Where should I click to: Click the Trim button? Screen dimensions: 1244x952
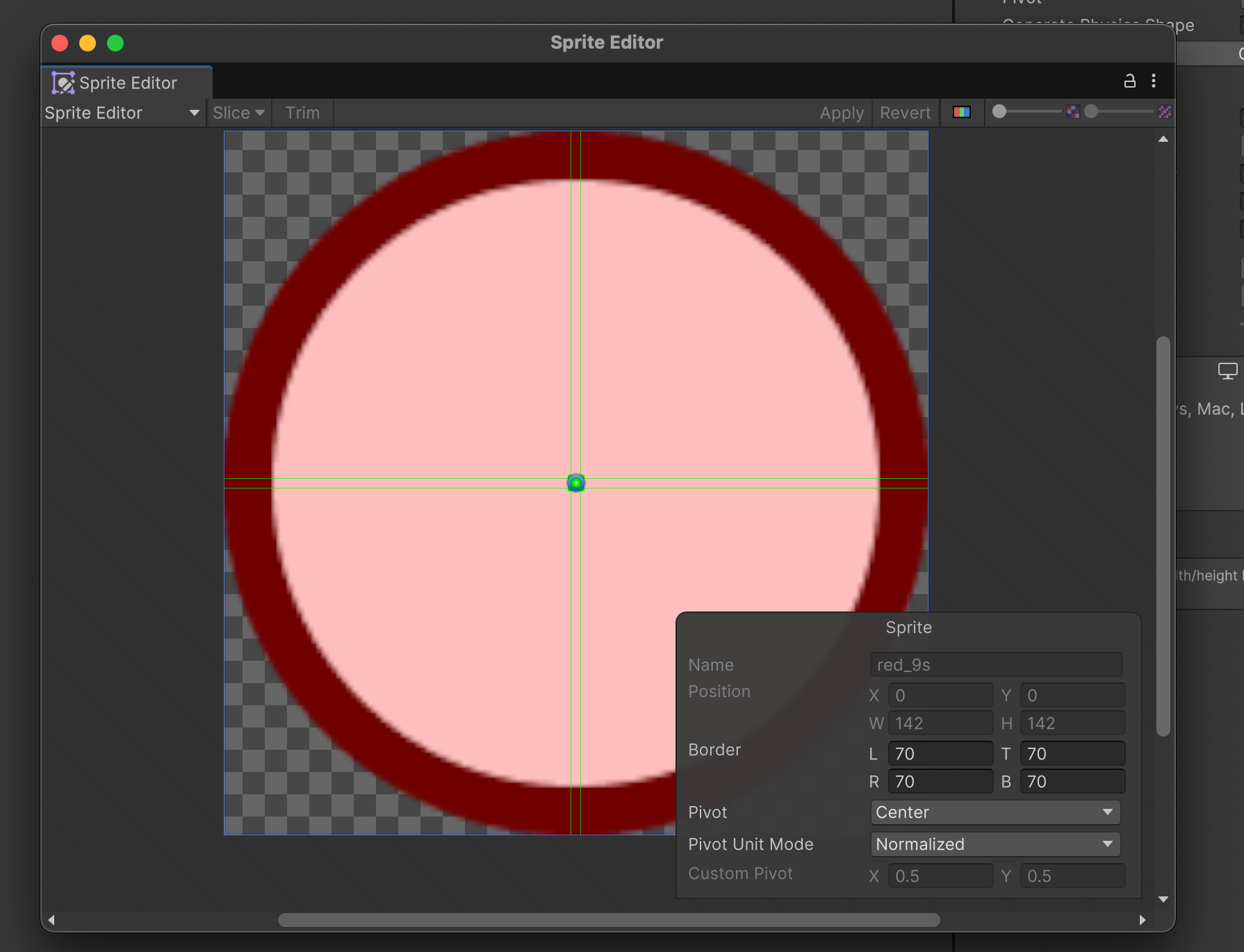302,113
